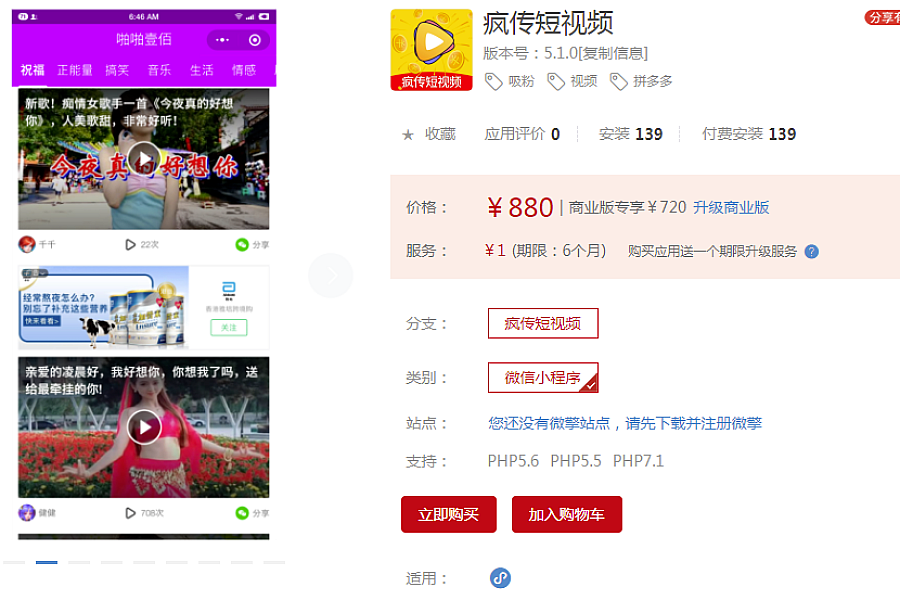
Task: Switch to the 搞笑 tab
Action: pyautogui.click(x=117, y=70)
